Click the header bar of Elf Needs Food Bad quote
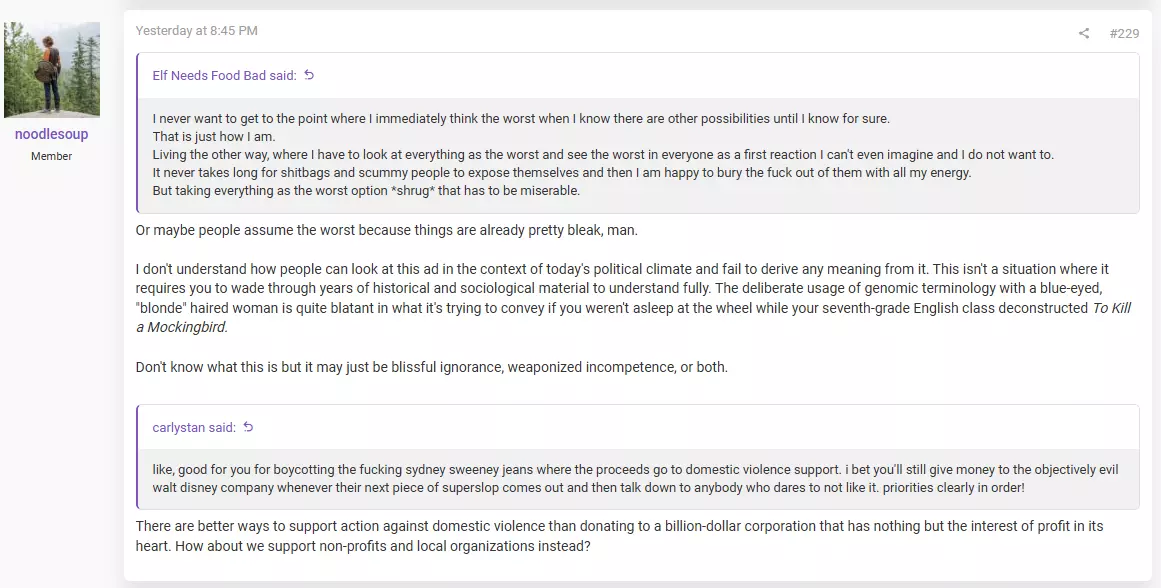Viewport: 1161px width, 588px height. (638, 76)
